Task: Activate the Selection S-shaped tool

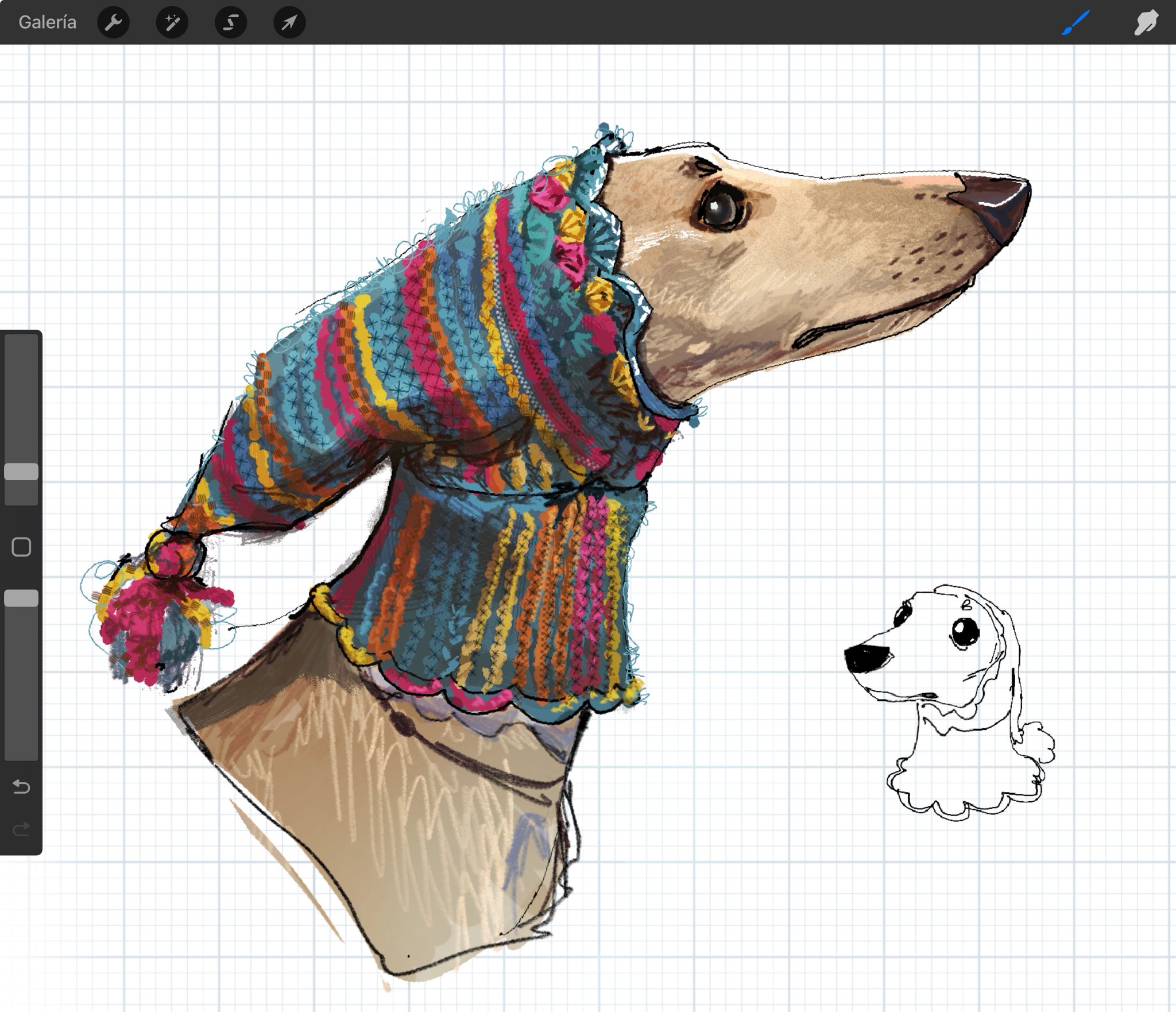Action: (x=231, y=22)
